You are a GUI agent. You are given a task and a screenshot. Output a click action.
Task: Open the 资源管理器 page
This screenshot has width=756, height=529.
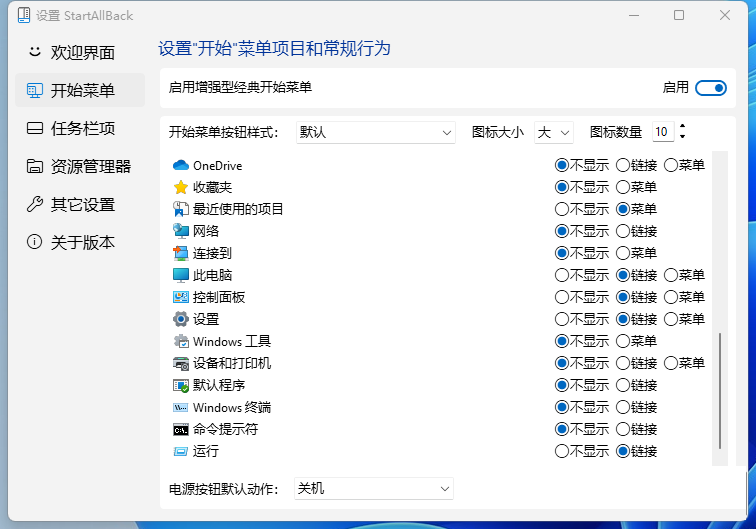(x=80, y=166)
